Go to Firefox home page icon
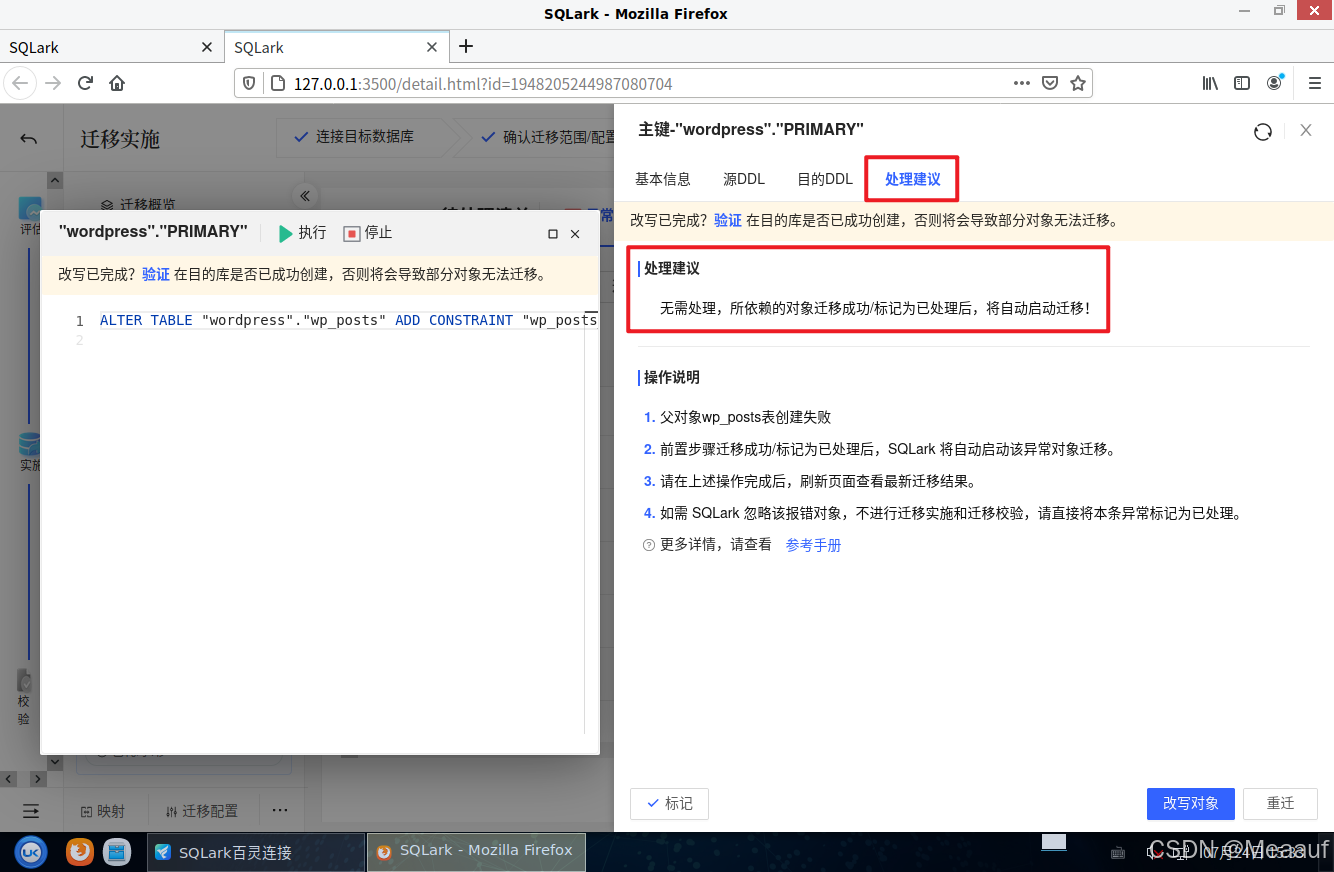The width and height of the screenshot is (1334, 872). pos(117,83)
